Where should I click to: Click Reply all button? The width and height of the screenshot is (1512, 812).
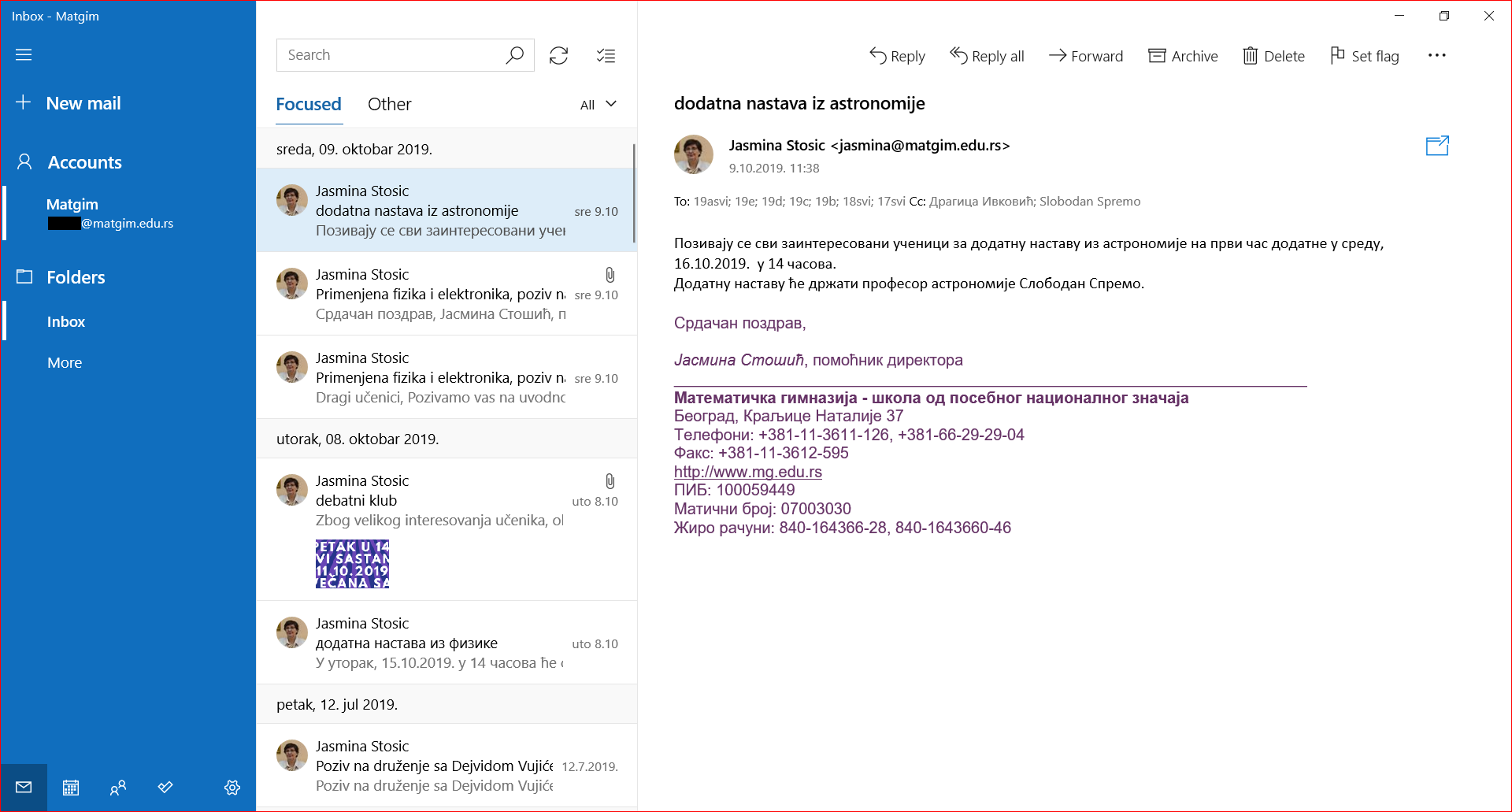(x=988, y=56)
